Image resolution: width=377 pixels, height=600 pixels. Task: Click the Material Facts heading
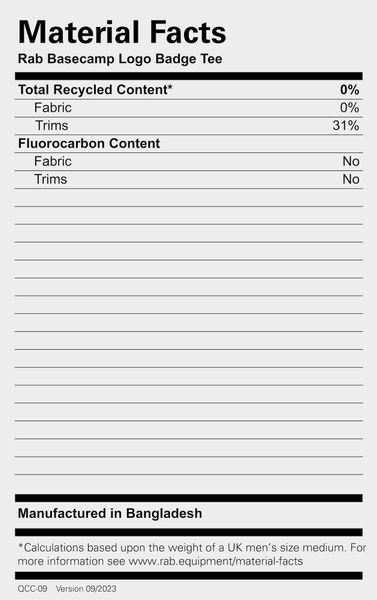click(122, 32)
